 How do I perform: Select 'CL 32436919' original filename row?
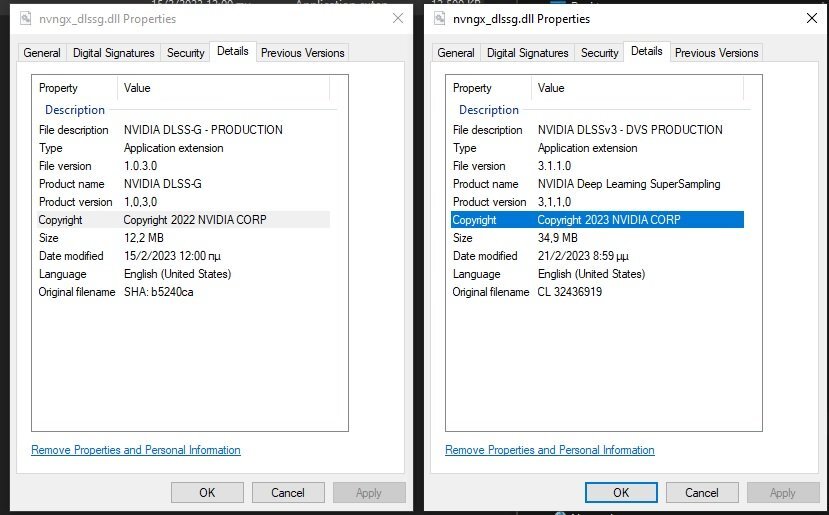tap(597, 292)
